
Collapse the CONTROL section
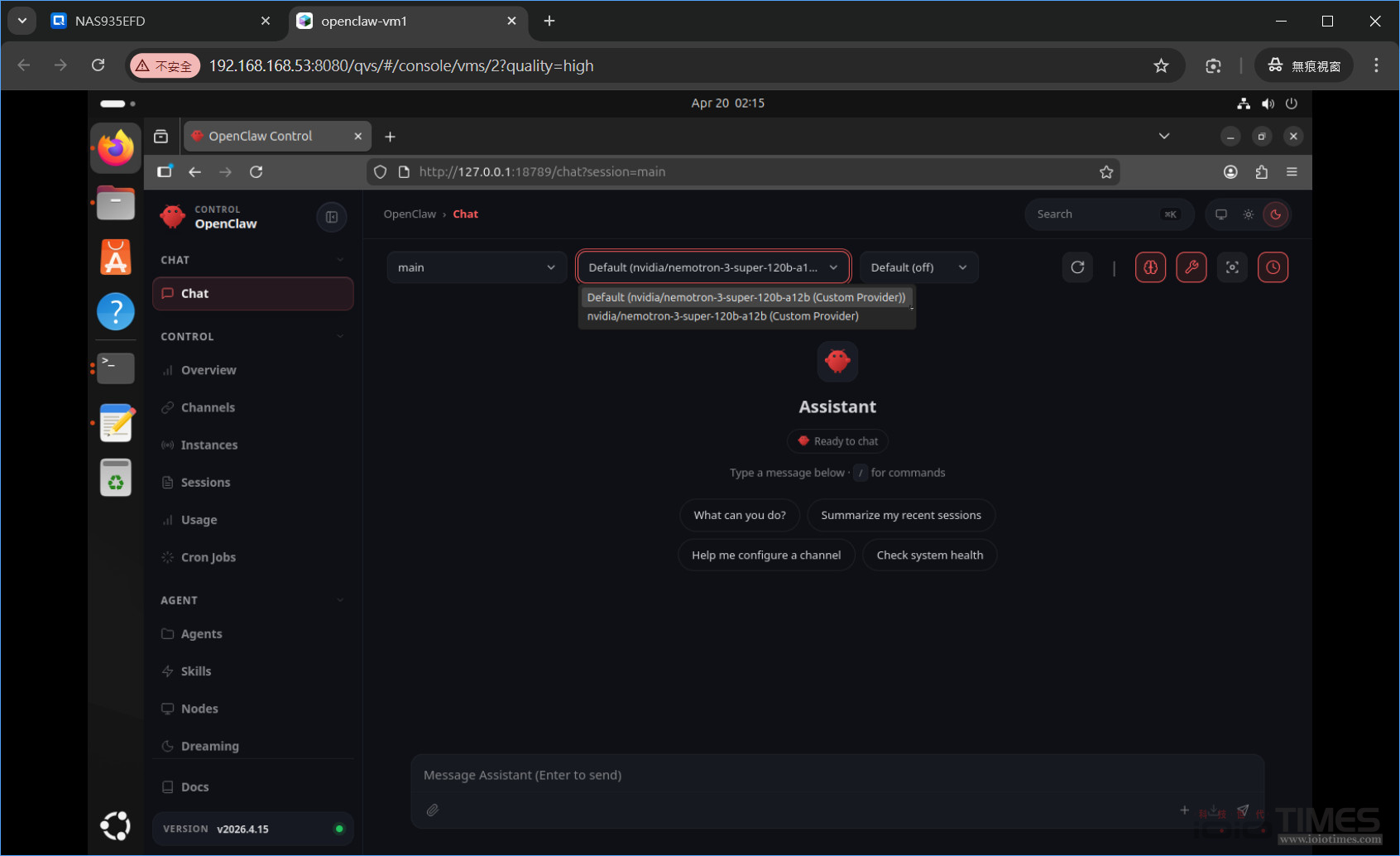tap(339, 336)
